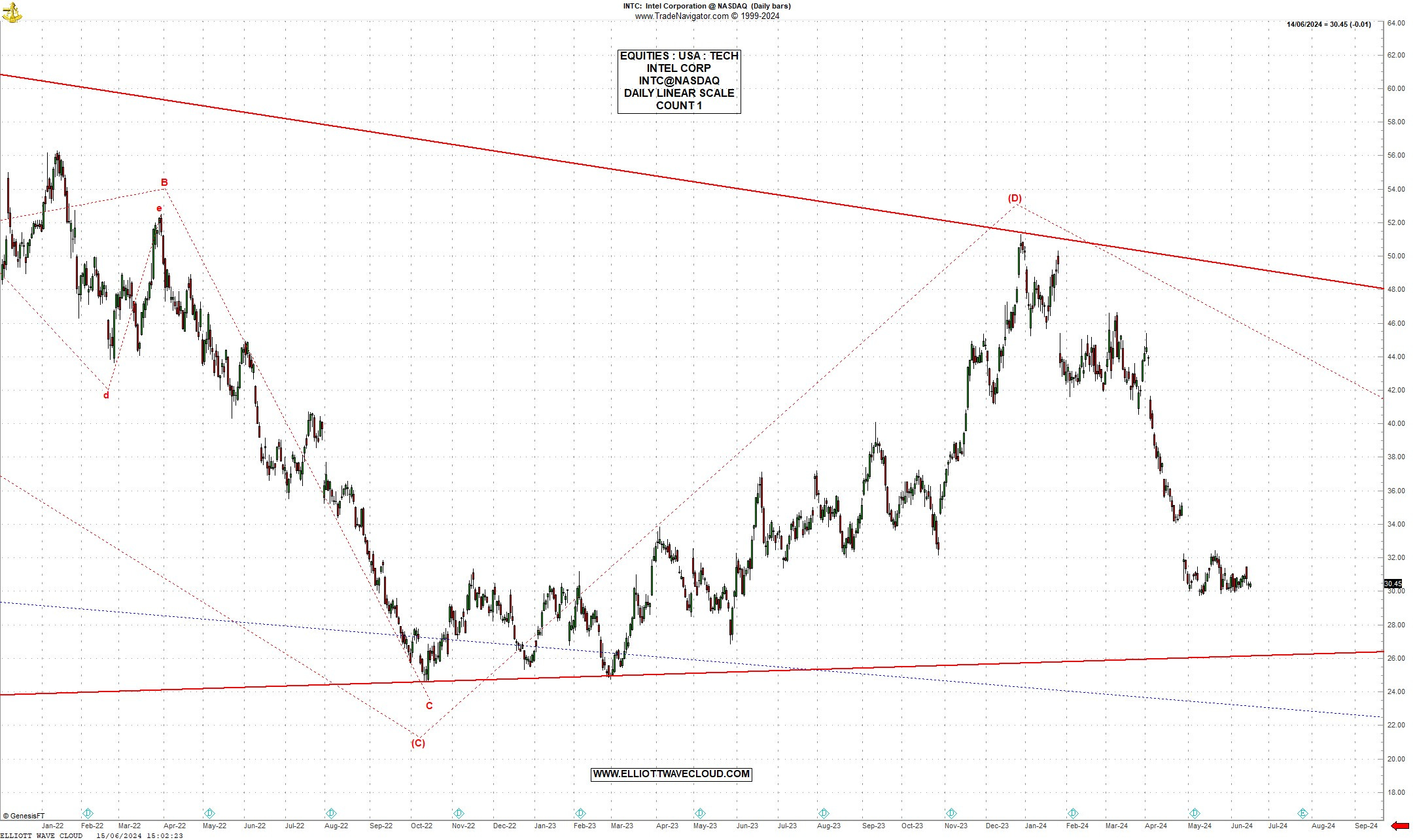Click the earnings E marker near Jul-24
Image resolution: width=1415 pixels, height=840 pixels.
coord(1303,813)
